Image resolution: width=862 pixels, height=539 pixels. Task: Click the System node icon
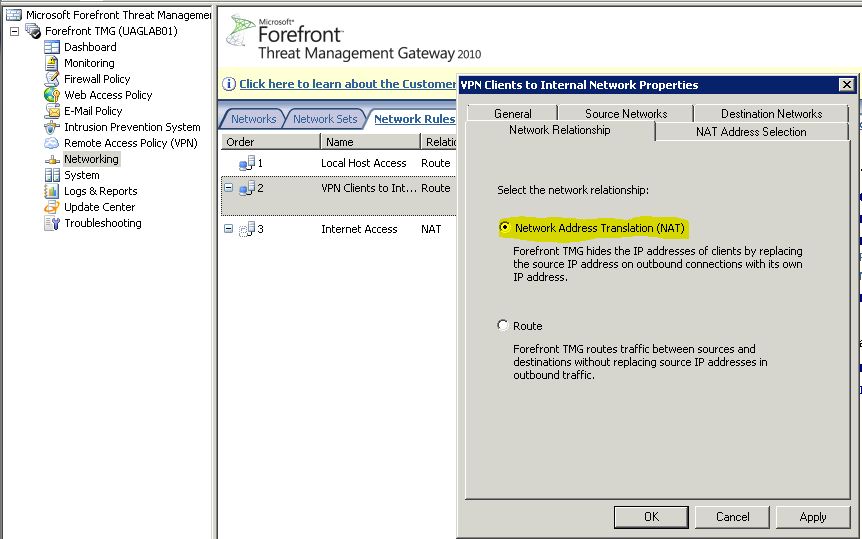tap(52, 175)
